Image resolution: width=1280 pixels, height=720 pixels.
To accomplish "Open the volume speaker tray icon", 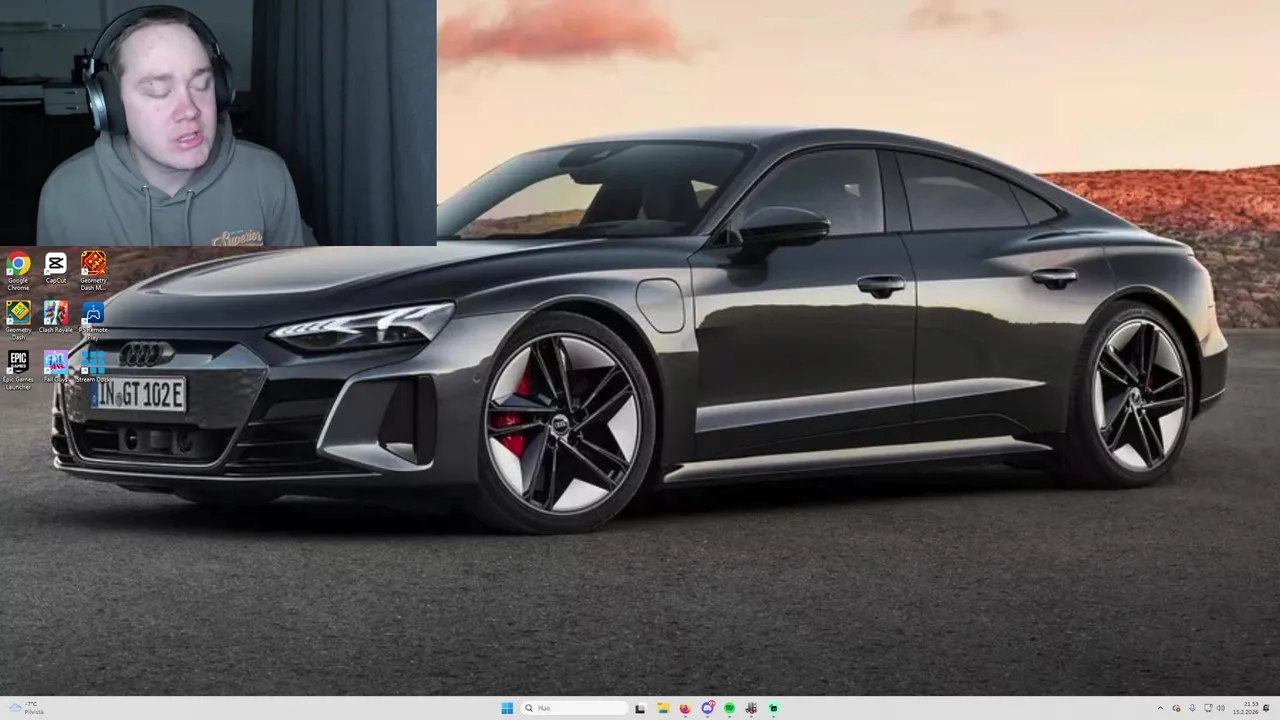I will (1220, 708).
